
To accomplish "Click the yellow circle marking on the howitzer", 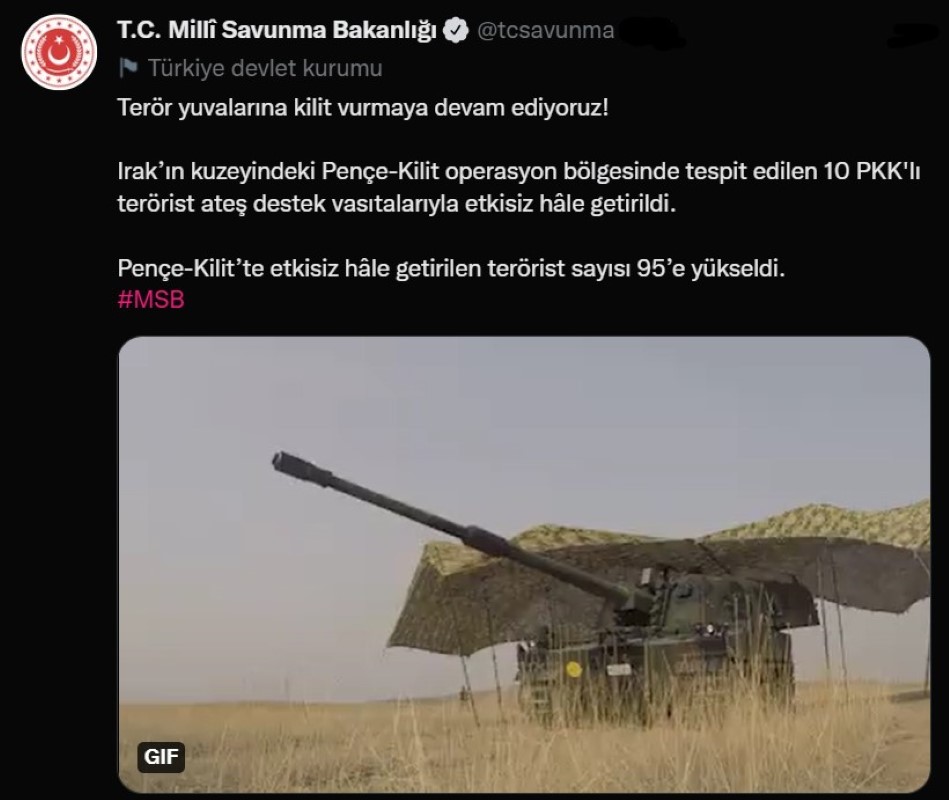I will click(x=573, y=669).
